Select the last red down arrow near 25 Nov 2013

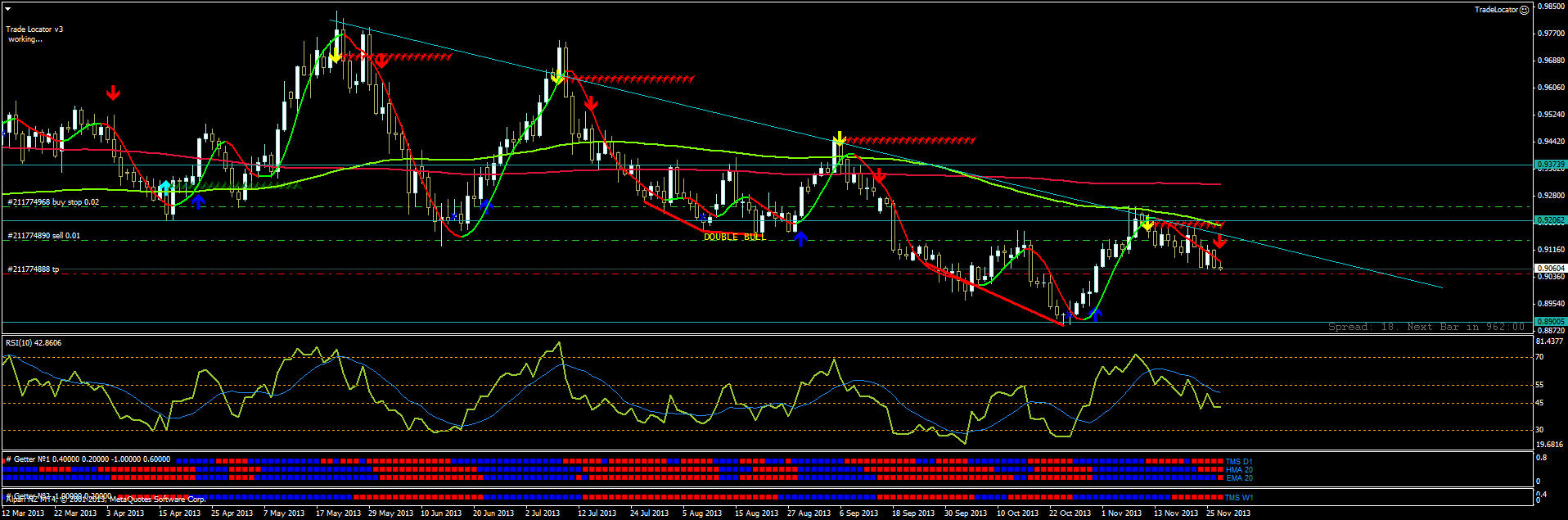click(x=1219, y=241)
